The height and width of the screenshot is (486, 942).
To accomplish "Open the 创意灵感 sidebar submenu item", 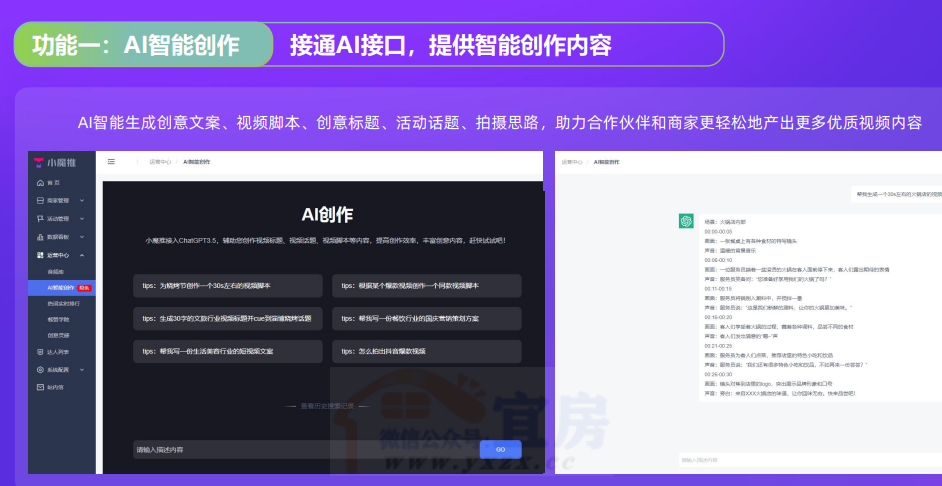I will tap(59, 335).
